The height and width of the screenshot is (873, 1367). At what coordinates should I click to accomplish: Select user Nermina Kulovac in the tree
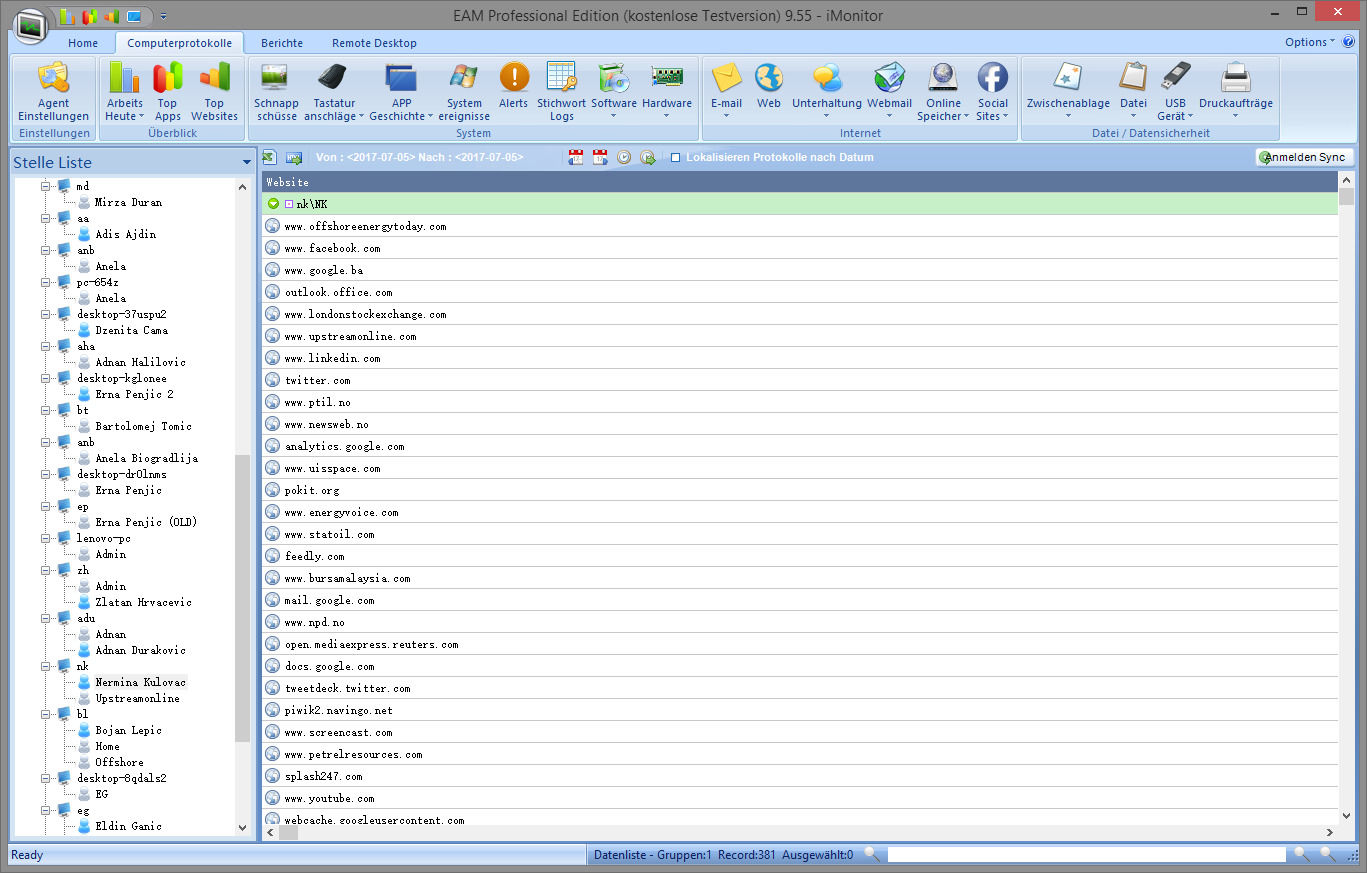[x=140, y=682]
